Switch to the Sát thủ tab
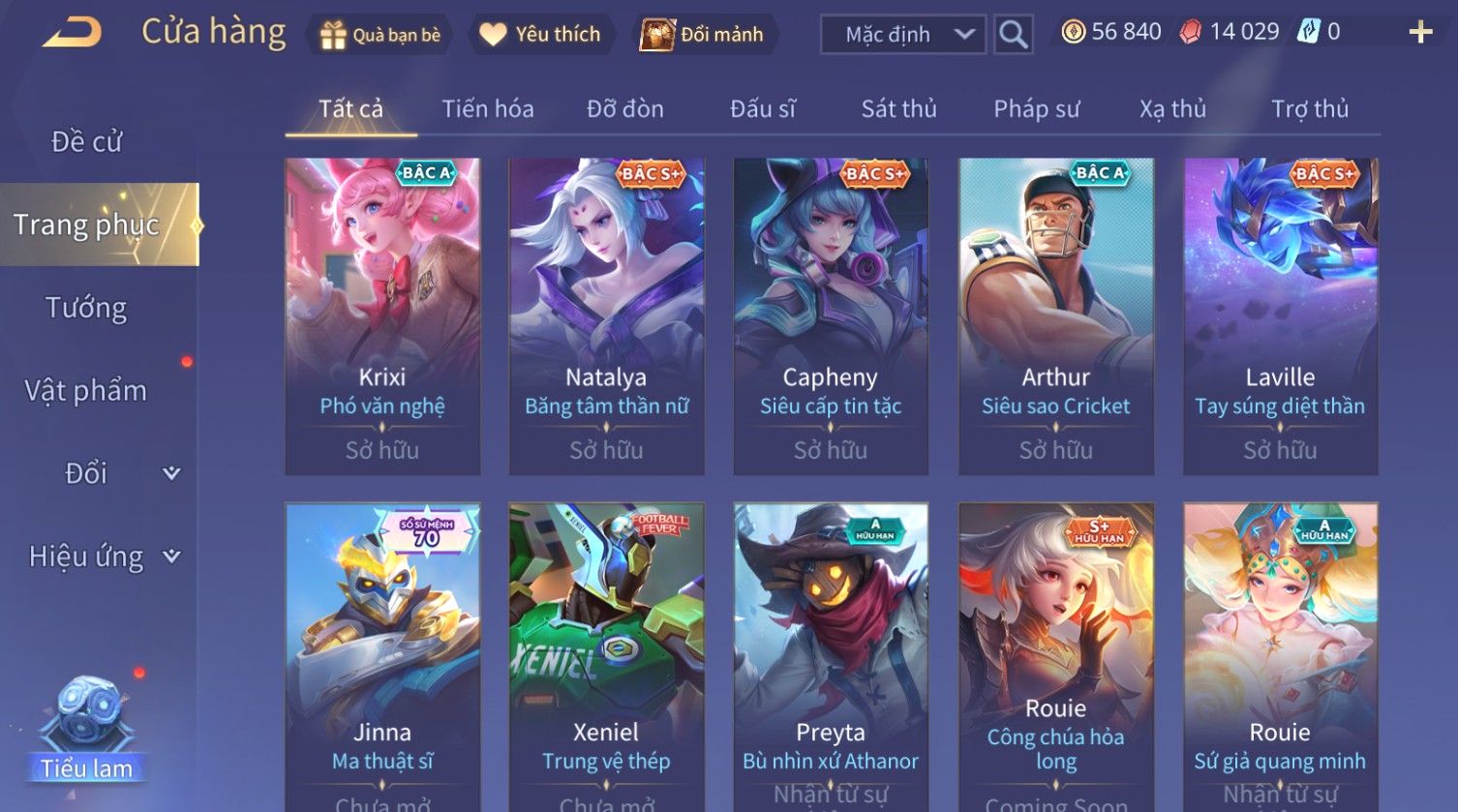 pyautogui.click(x=898, y=108)
